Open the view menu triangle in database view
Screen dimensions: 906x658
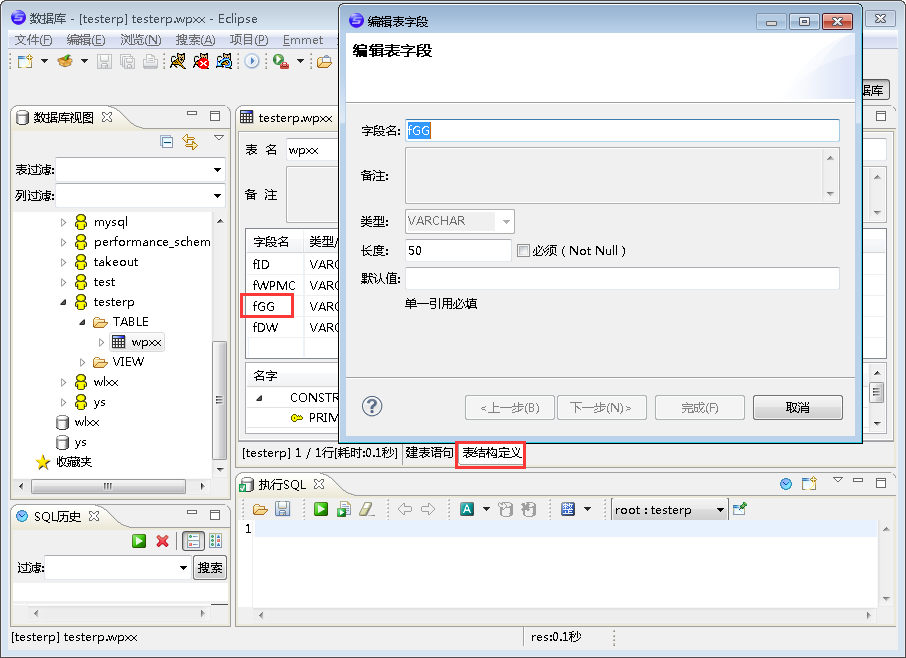[219, 137]
